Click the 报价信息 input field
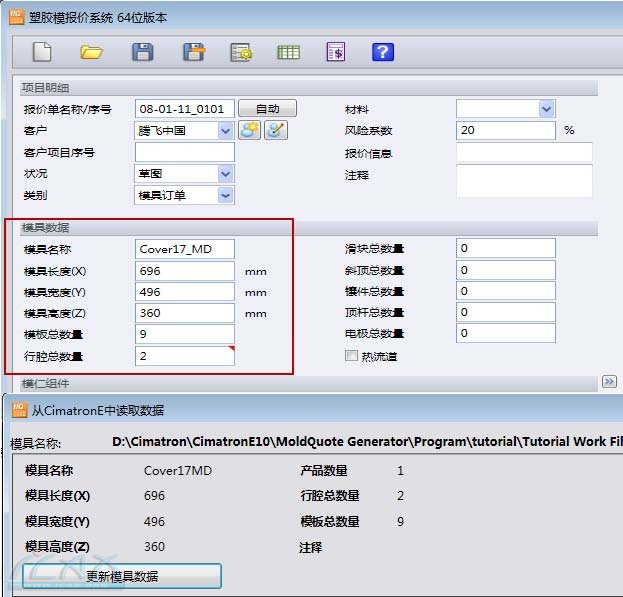The width and height of the screenshot is (623, 597). 524,152
